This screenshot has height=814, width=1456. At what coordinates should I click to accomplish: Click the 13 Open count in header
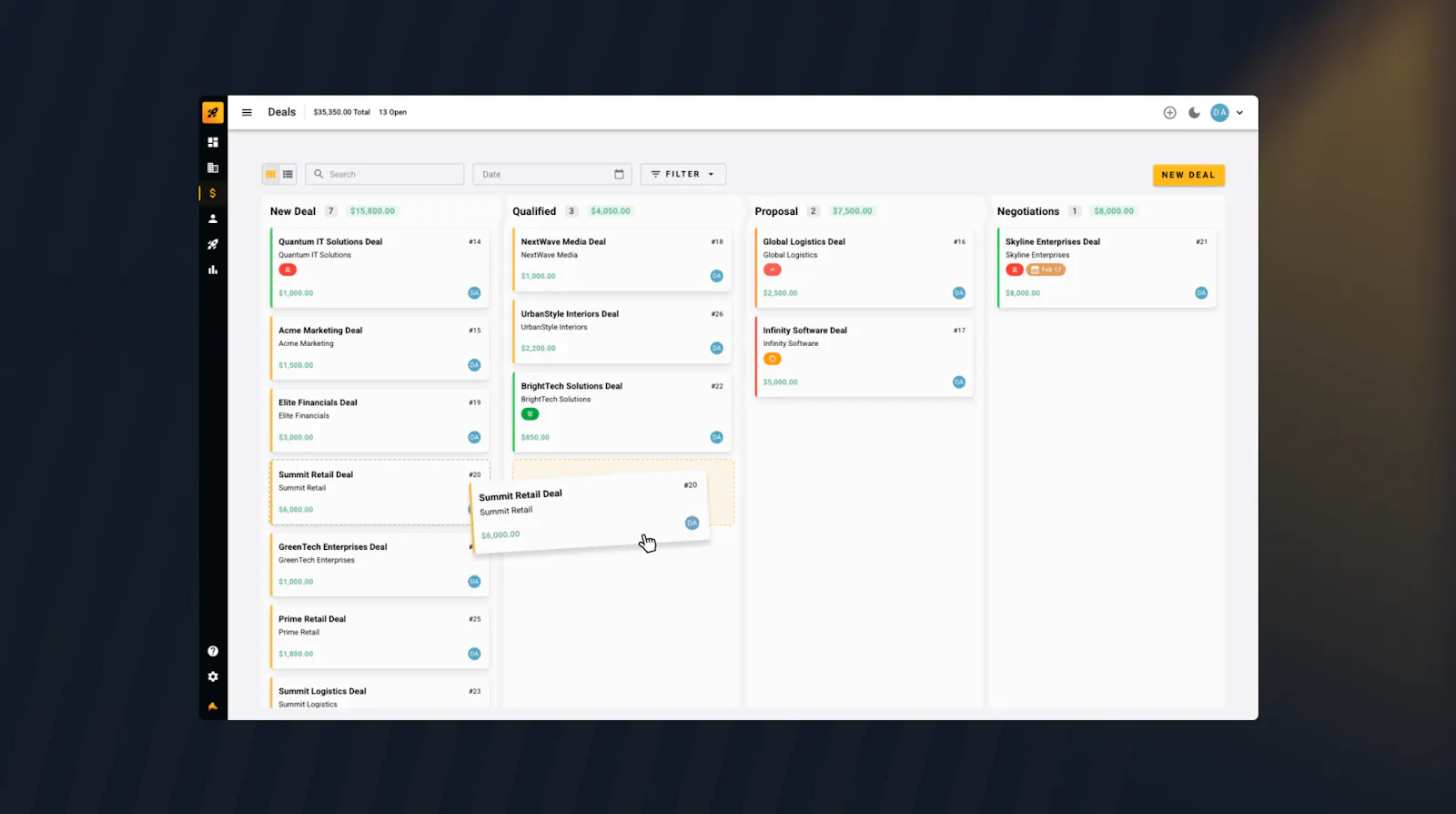click(x=393, y=112)
